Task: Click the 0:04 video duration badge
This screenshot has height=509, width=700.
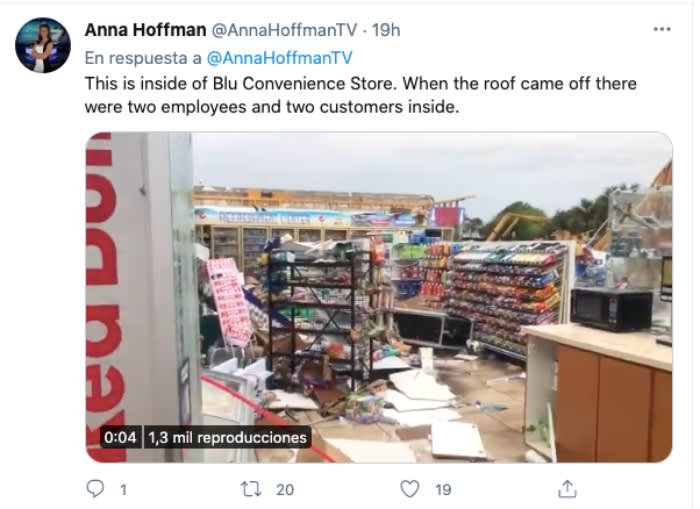Action: (x=120, y=437)
